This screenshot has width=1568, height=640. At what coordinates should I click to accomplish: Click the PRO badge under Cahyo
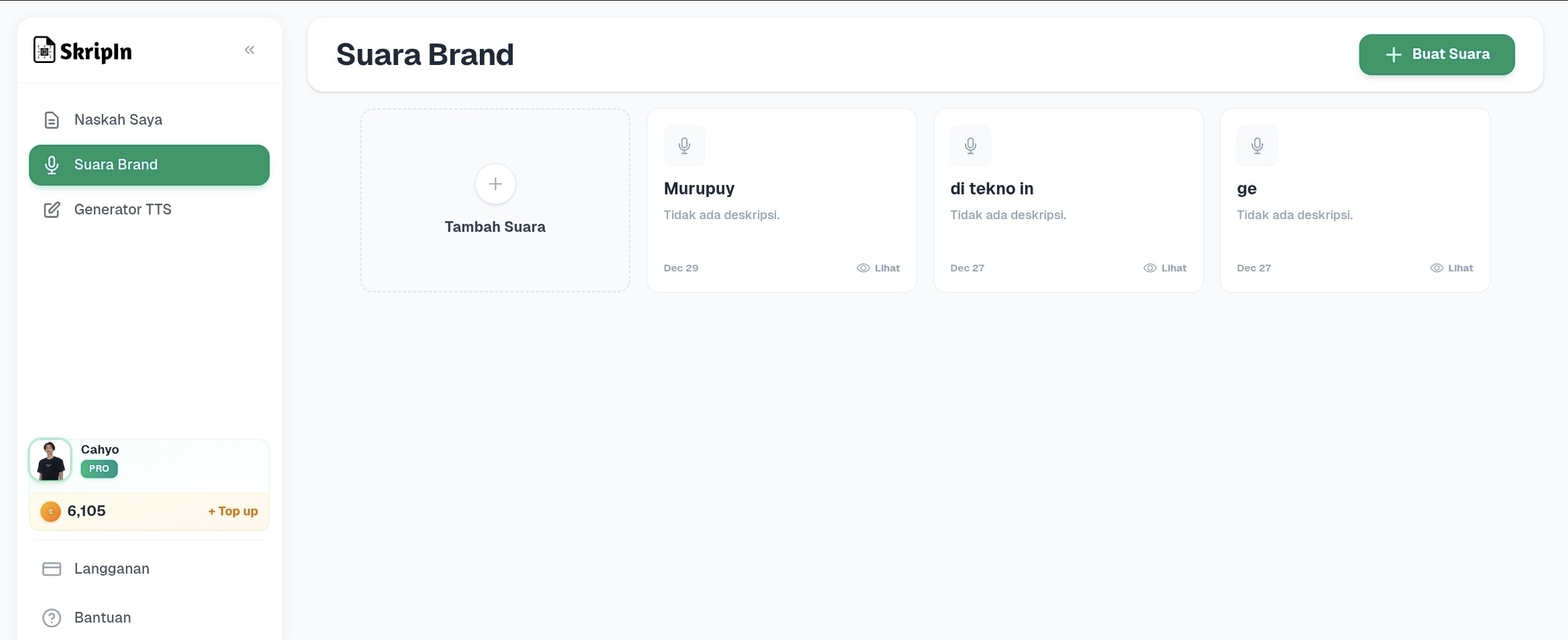[99, 469]
